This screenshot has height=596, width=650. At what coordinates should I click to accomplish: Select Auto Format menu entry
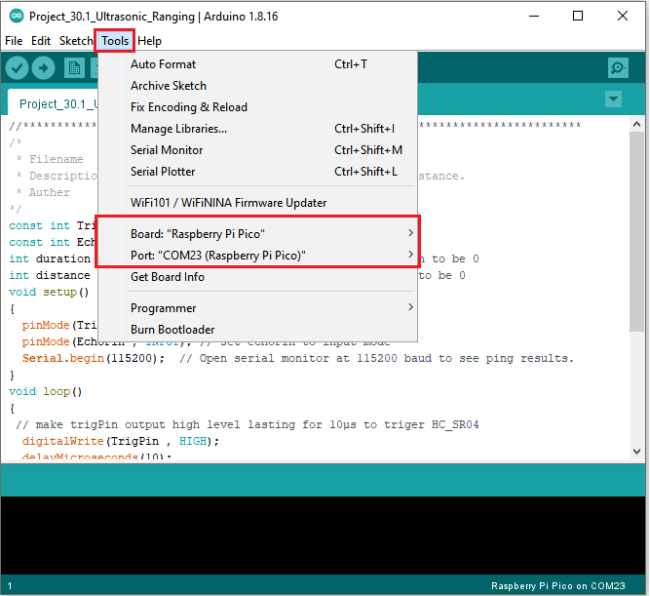(257, 64)
